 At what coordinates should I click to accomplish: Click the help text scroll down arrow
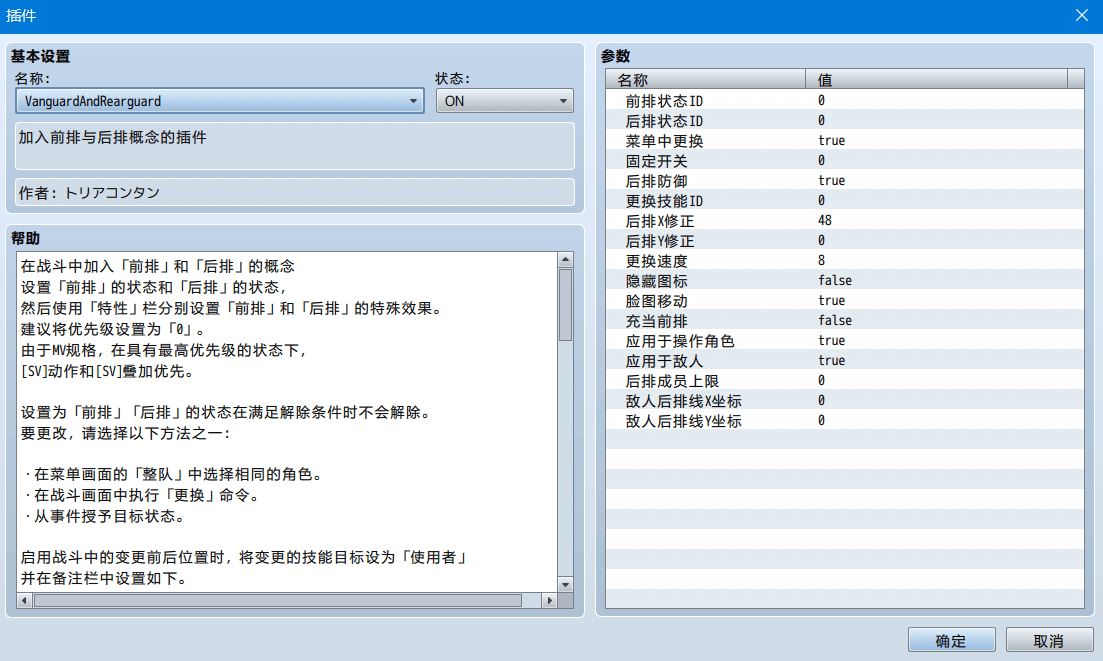coord(566,585)
